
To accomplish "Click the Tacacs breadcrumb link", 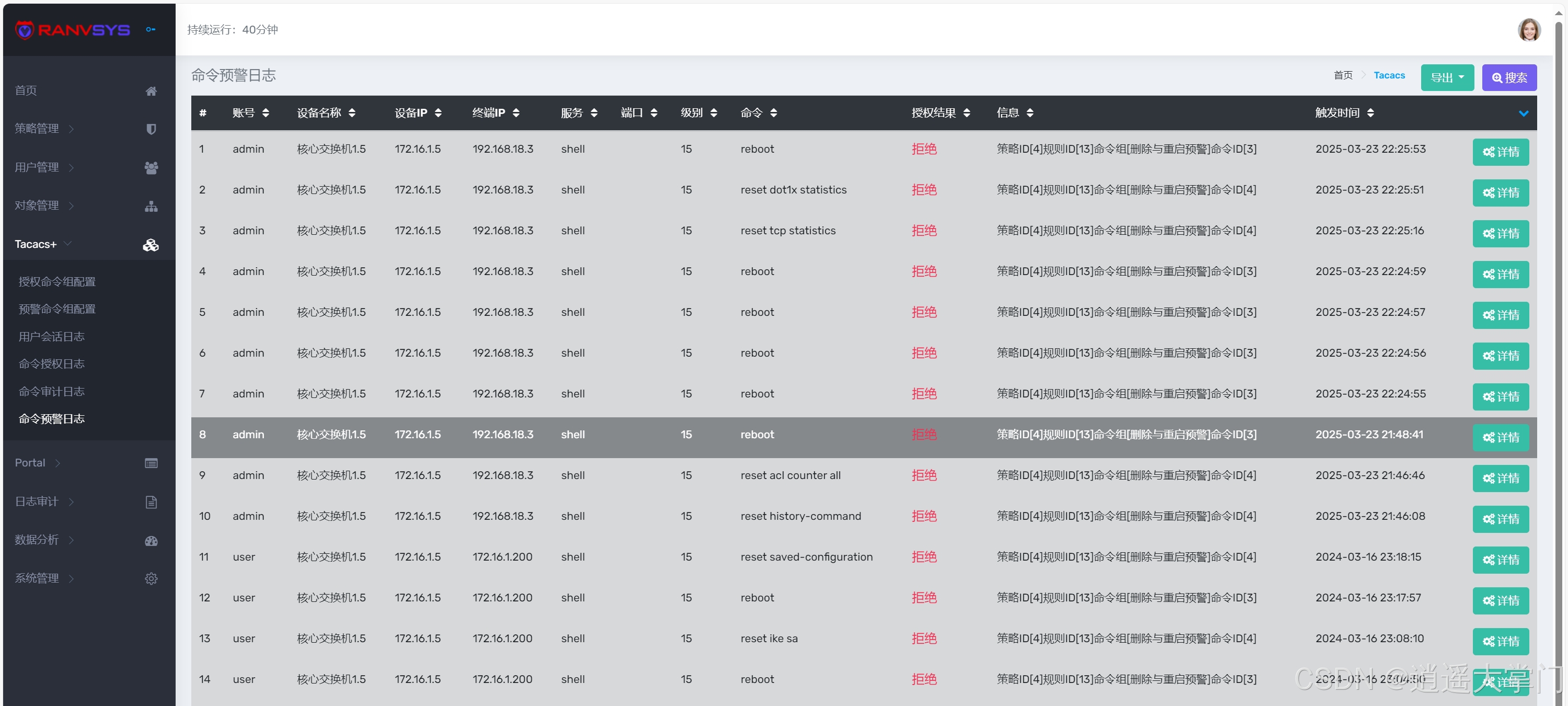I will click(x=1389, y=75).
